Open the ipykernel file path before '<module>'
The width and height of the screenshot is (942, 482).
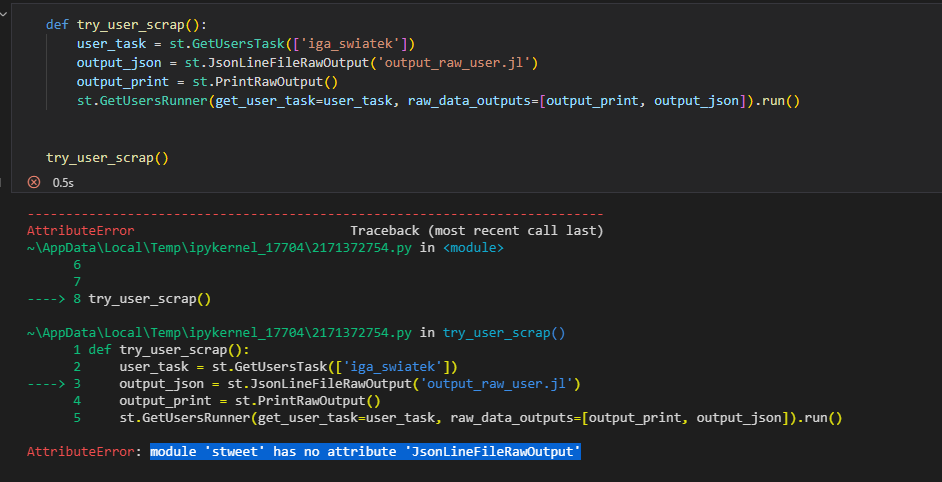[219, 248]
